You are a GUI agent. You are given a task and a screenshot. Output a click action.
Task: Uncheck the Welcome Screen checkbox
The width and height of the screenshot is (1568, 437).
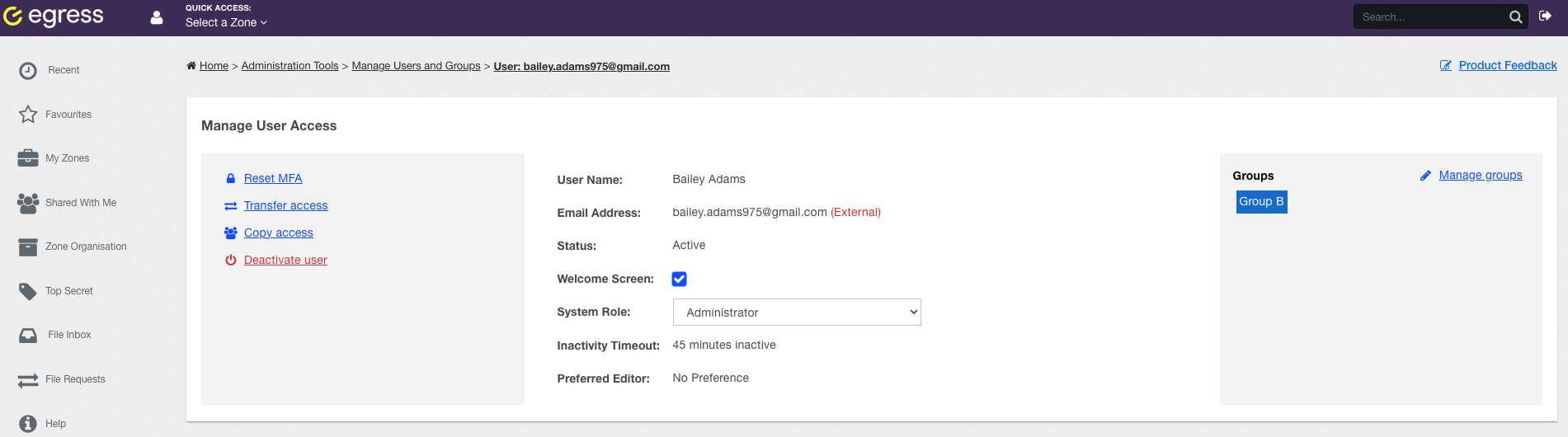[680, 280]
